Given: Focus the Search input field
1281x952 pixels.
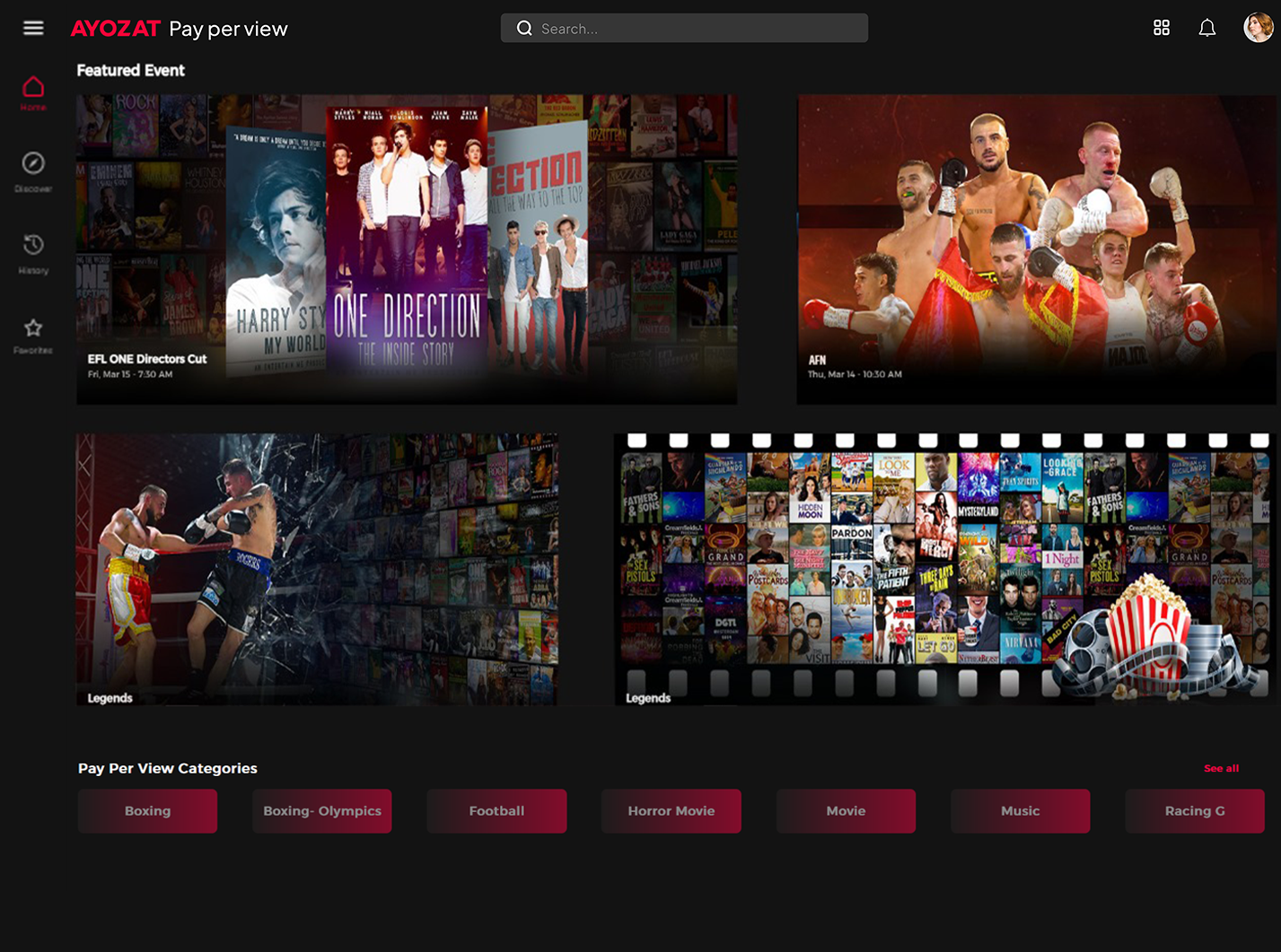Looking at the screenshot, I should click(x=684, y=28).
